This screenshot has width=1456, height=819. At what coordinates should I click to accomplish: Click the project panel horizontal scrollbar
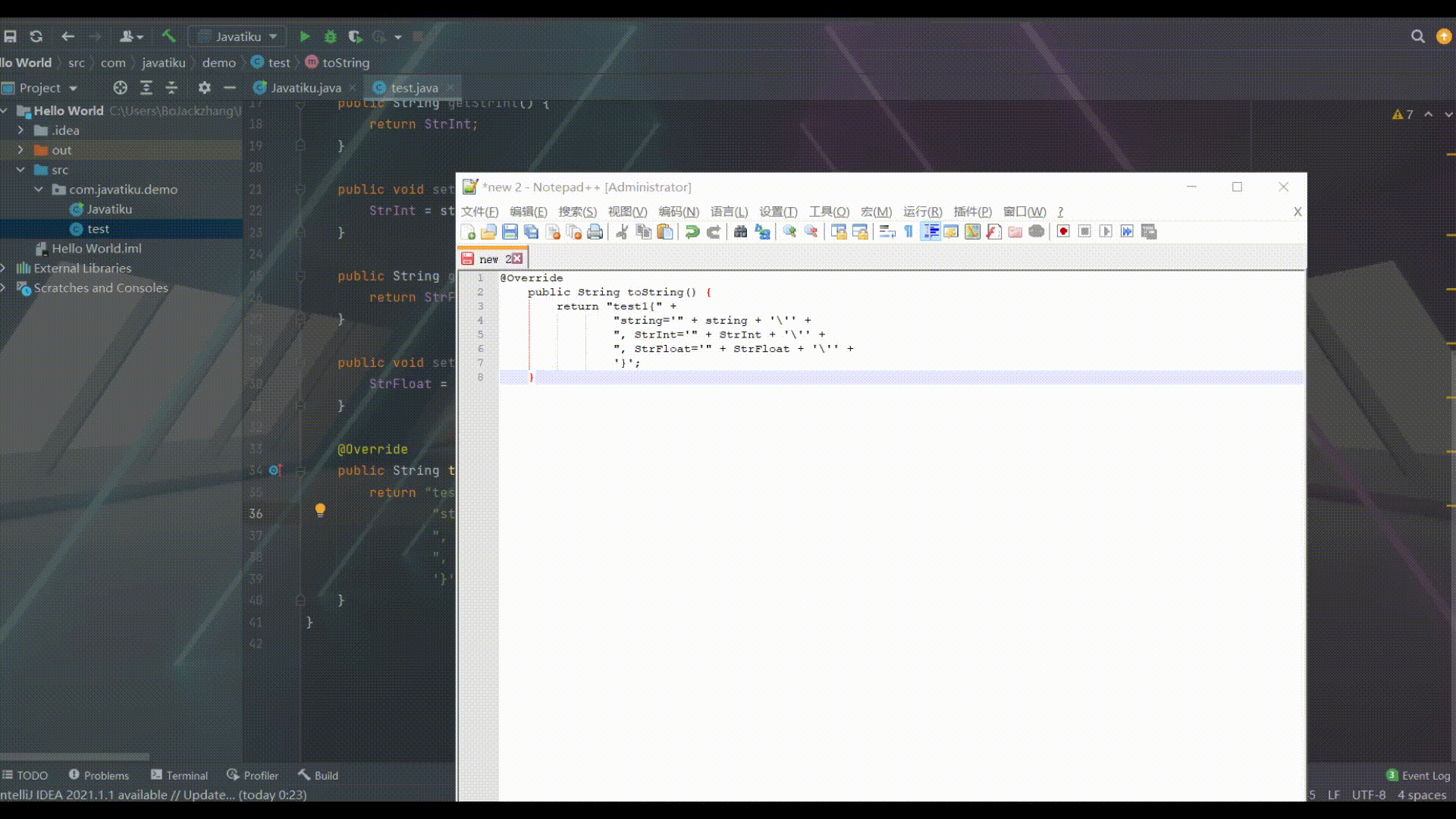click(x=74, y=756)
